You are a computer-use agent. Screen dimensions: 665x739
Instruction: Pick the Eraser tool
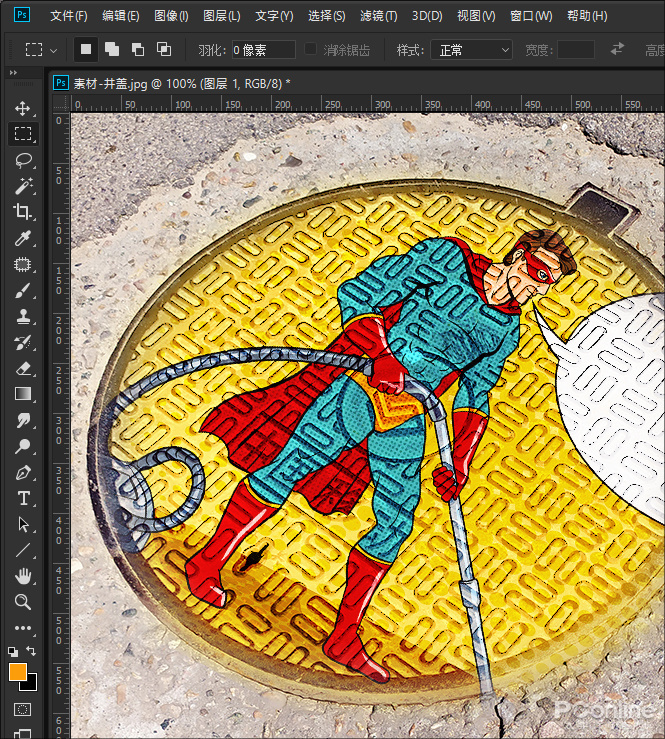point(22,368)
